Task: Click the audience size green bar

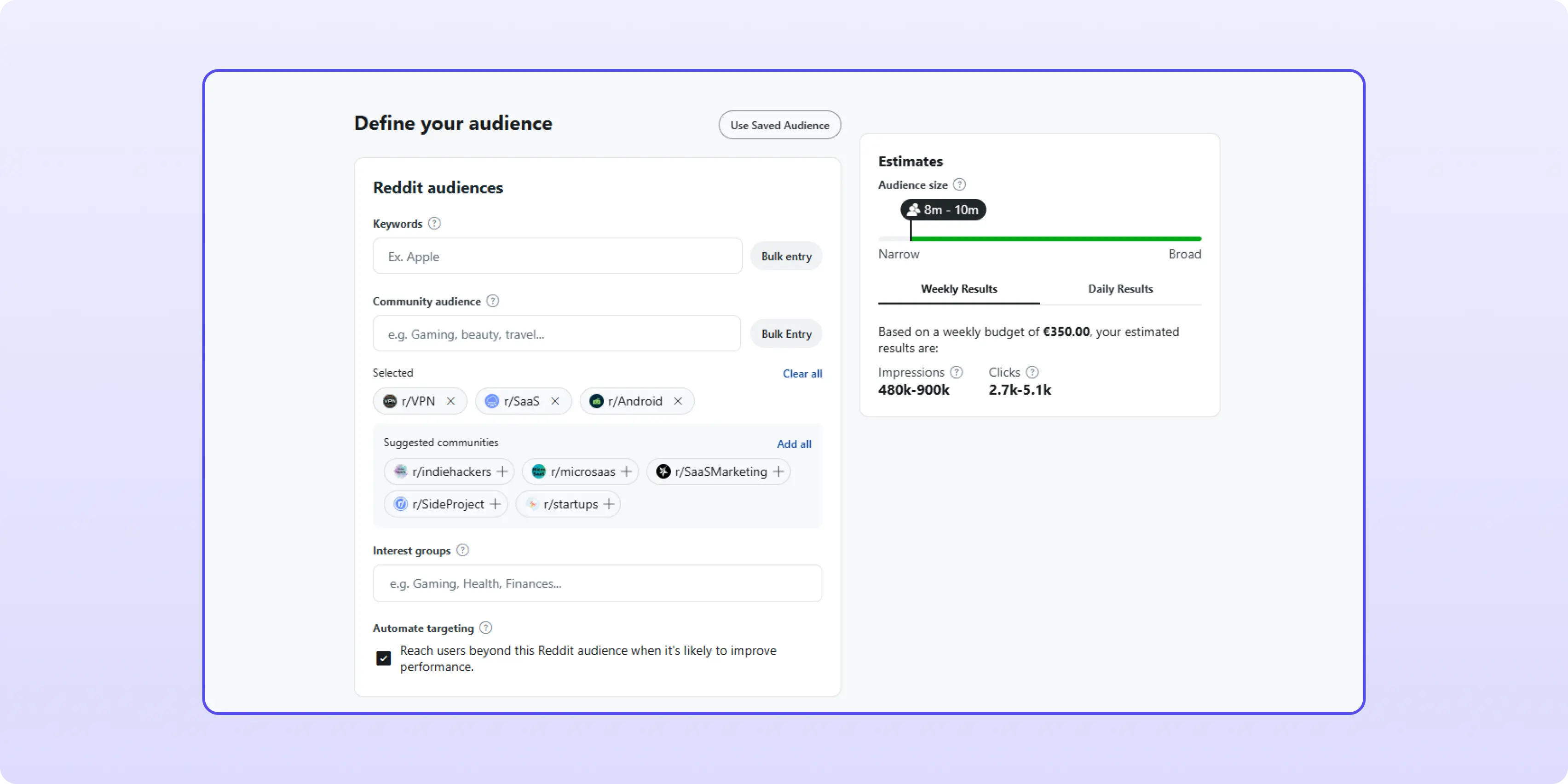Action: coord(1055,239)
